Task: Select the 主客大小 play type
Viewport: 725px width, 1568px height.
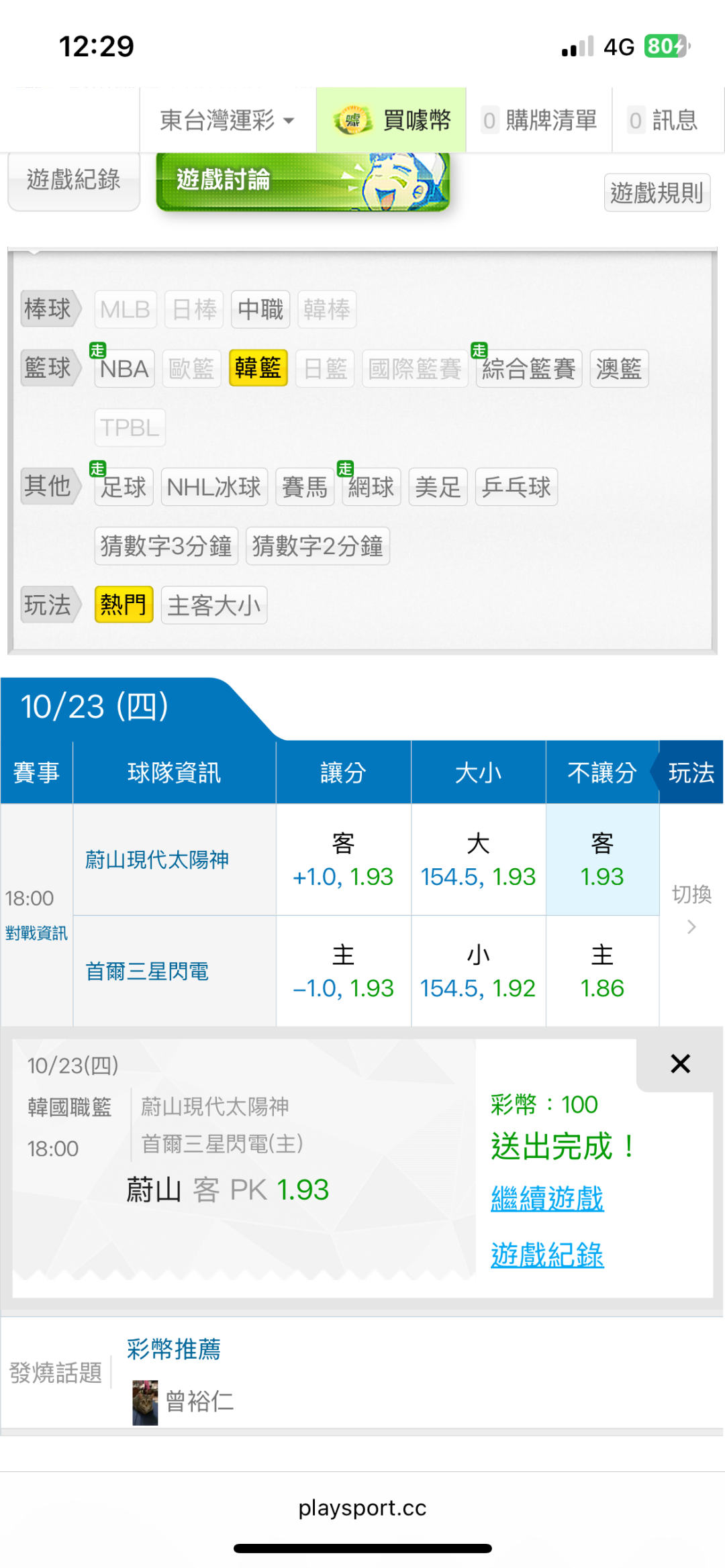Action: [x=213, y=605]
